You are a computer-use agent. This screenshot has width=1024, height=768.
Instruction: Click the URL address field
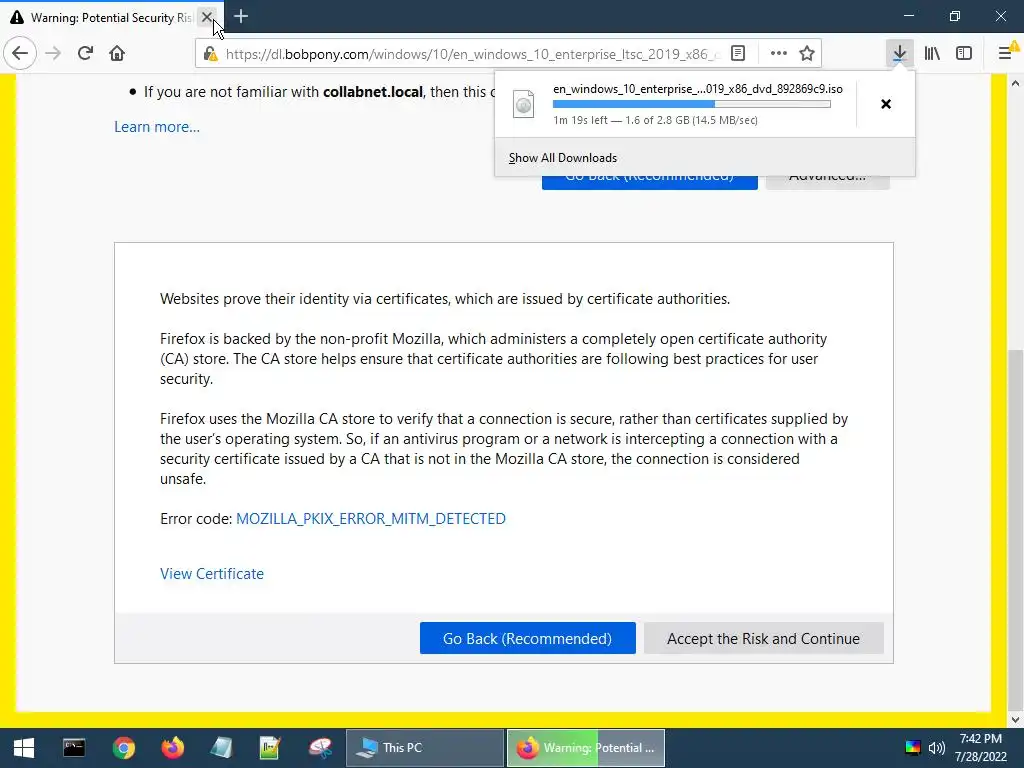click(x=472, y=54)
